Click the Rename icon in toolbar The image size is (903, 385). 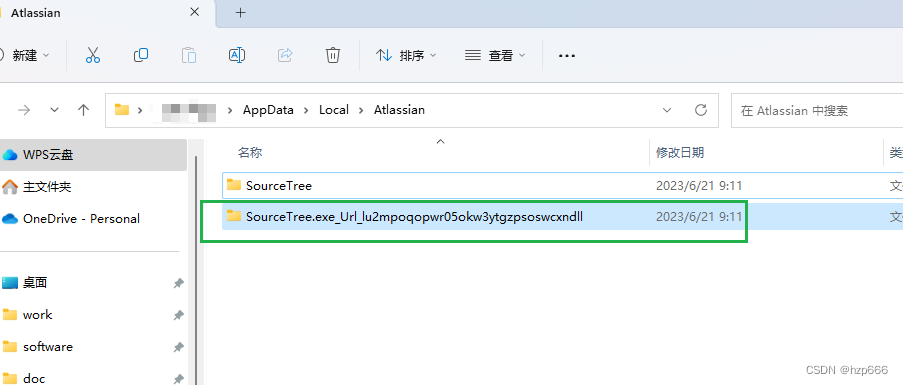237,55
